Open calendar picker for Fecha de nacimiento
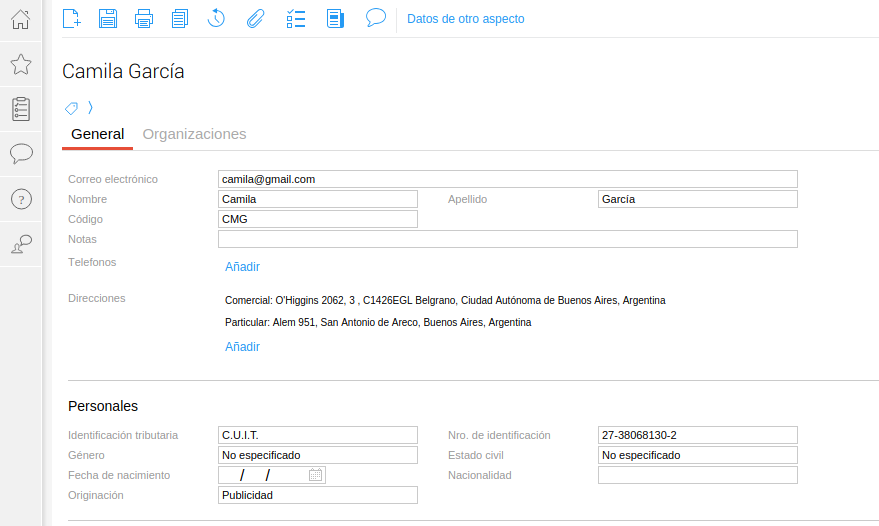The height and width of the screenshot is (526, 879). [x=316, y=475]
